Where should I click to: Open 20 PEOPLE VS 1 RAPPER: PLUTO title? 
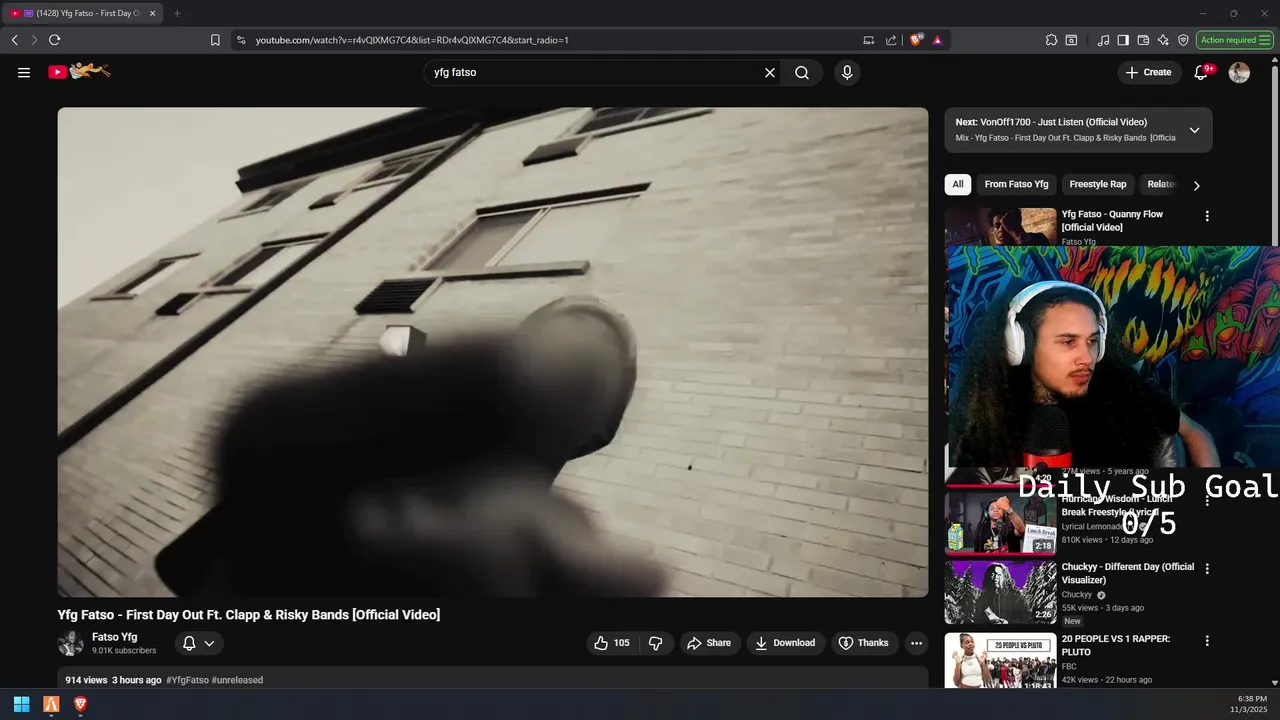point(1116,645)
